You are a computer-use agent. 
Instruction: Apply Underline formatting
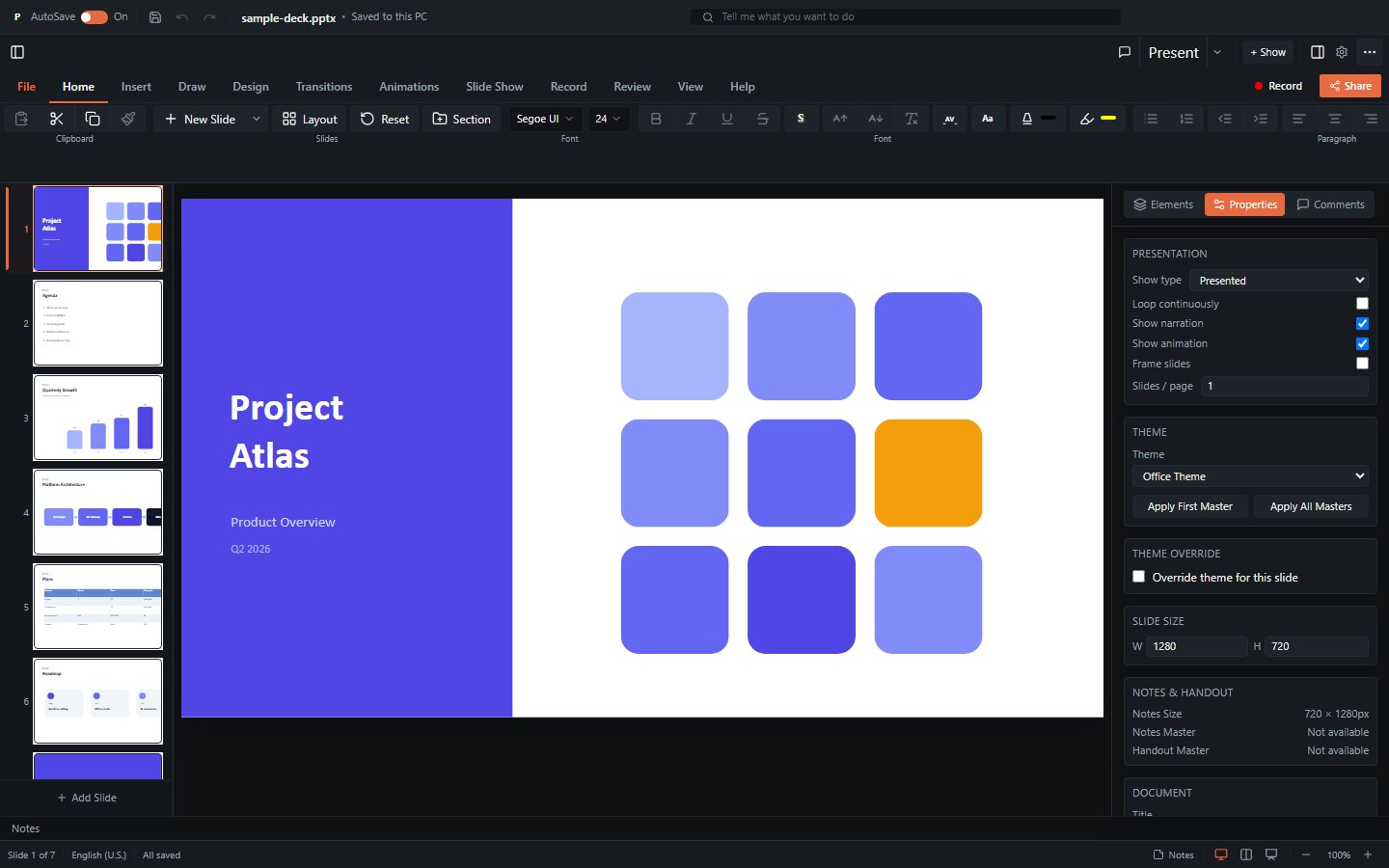point(727,119)
